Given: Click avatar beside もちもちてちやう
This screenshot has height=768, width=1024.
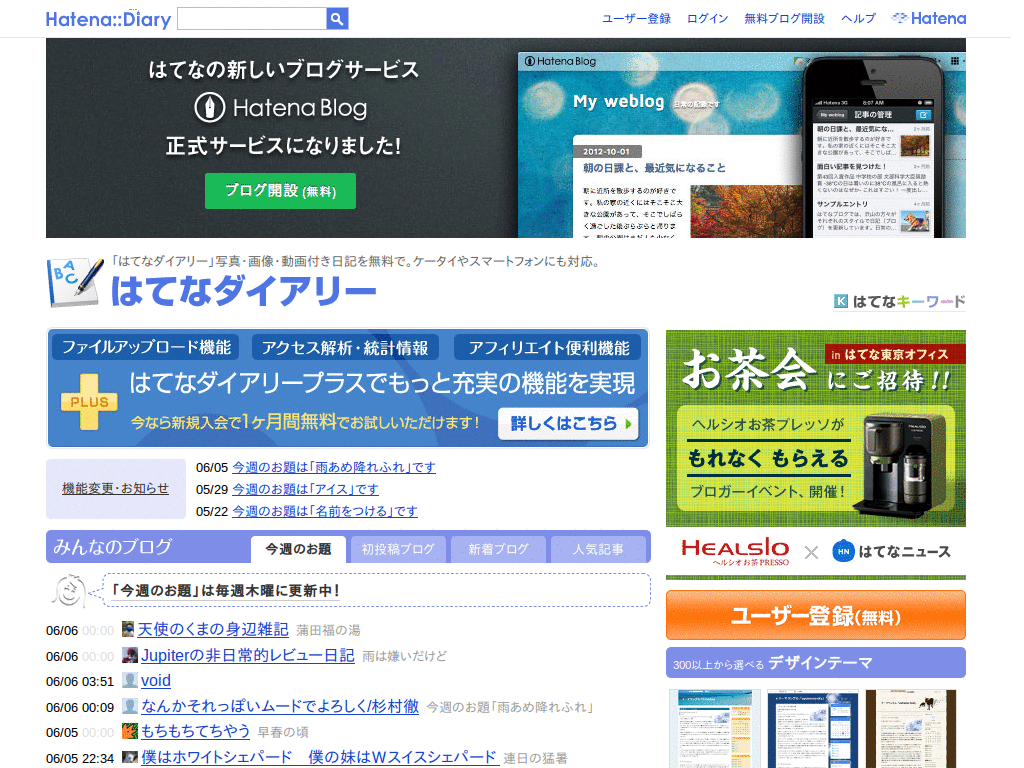Looking at the screenshot, I should click(x=129, y=731).
